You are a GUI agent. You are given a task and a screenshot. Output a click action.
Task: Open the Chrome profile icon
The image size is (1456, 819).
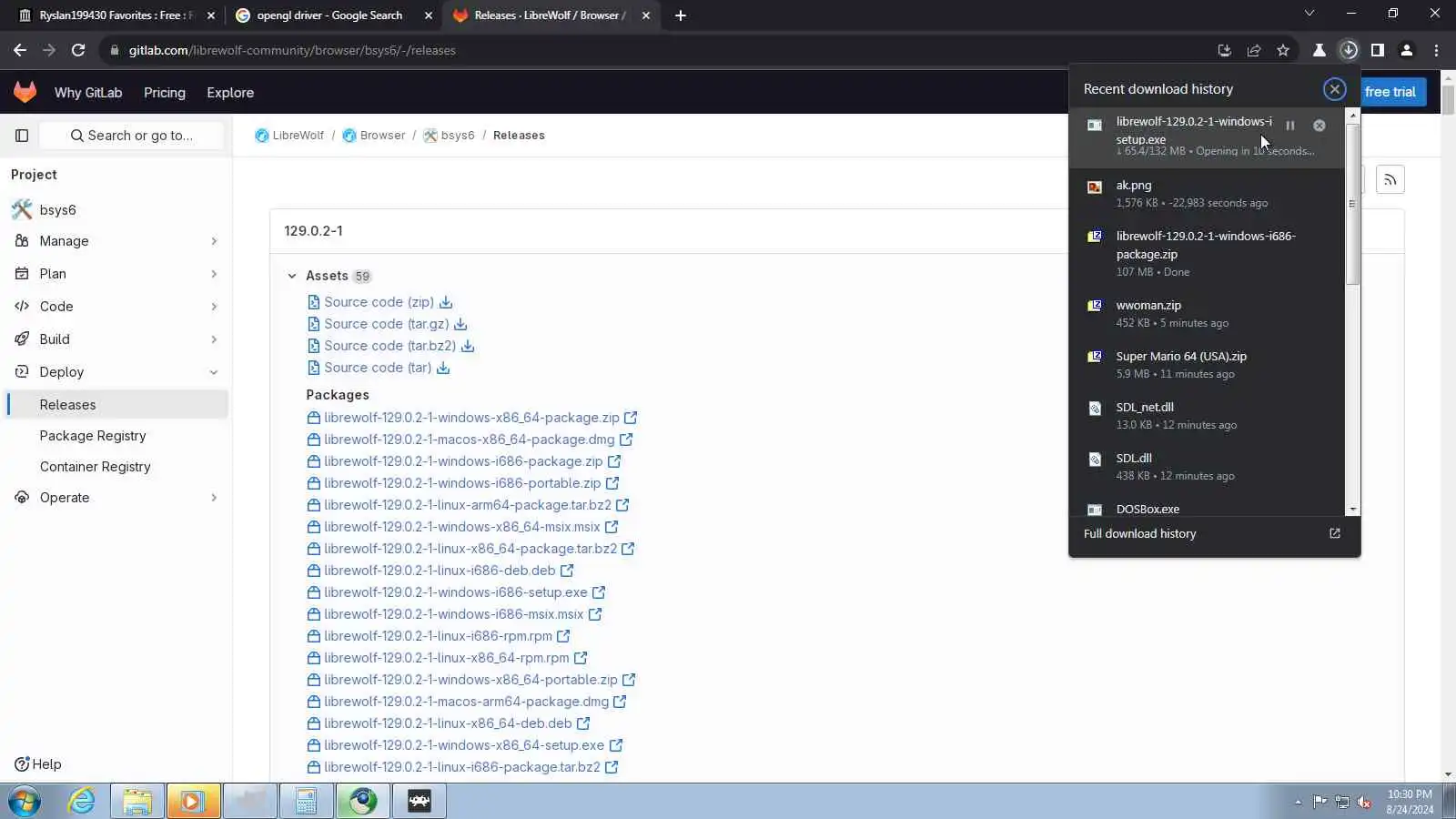(x=1406, y=50)
